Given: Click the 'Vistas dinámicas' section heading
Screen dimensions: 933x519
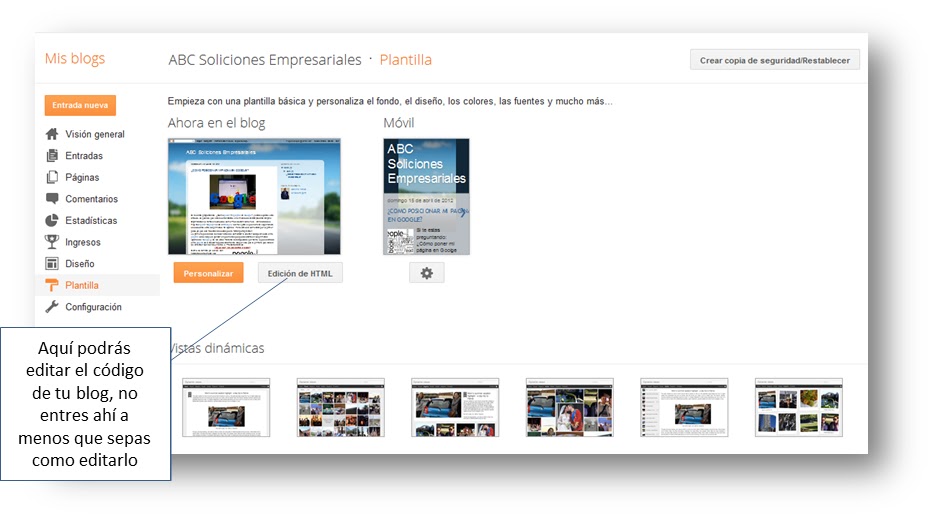Looking at the screenshot, I should [x=218, y=348].
